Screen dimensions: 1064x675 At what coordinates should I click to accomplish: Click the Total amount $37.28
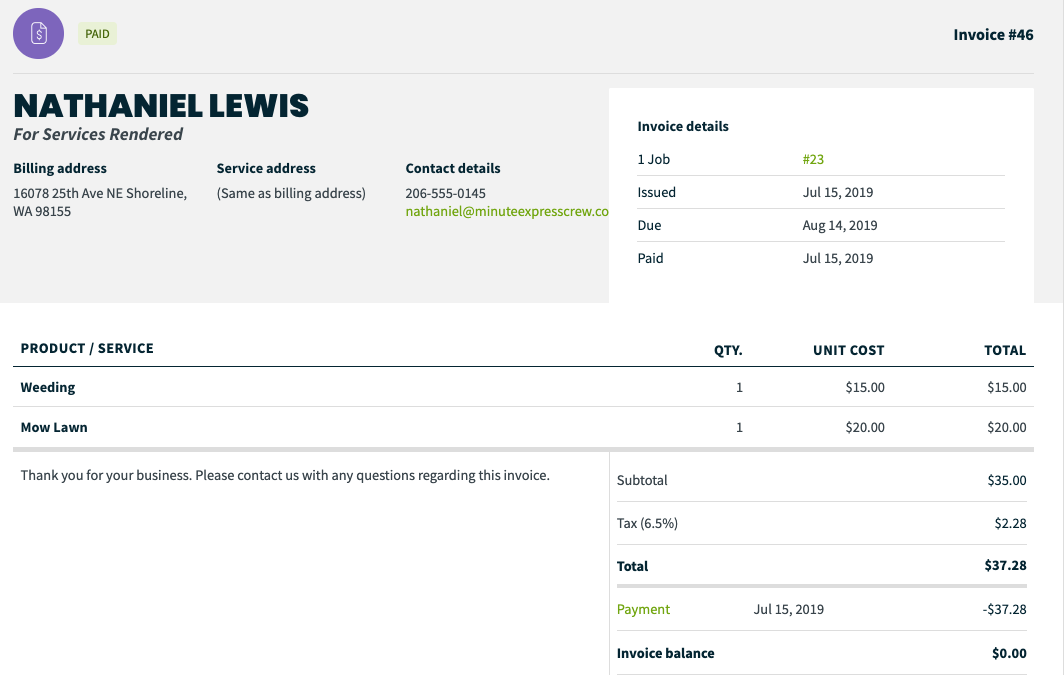pyautogui.click(x=1005, y=565)
